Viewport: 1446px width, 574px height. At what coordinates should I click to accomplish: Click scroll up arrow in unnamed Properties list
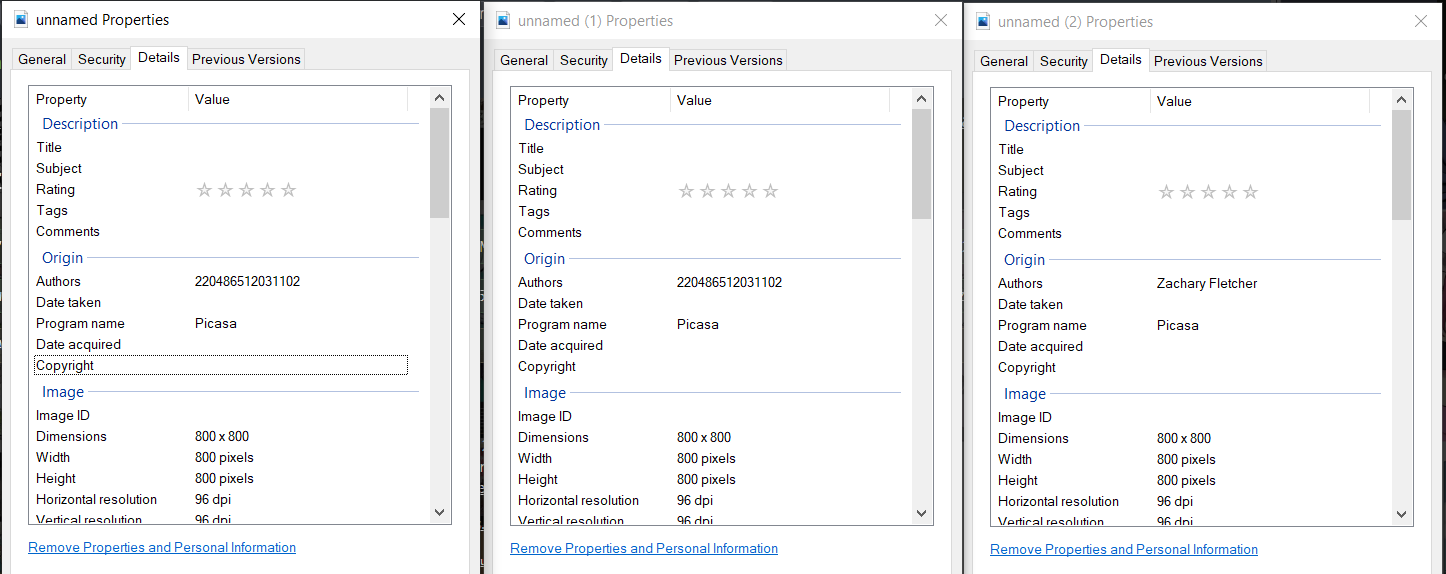(440, 98)
